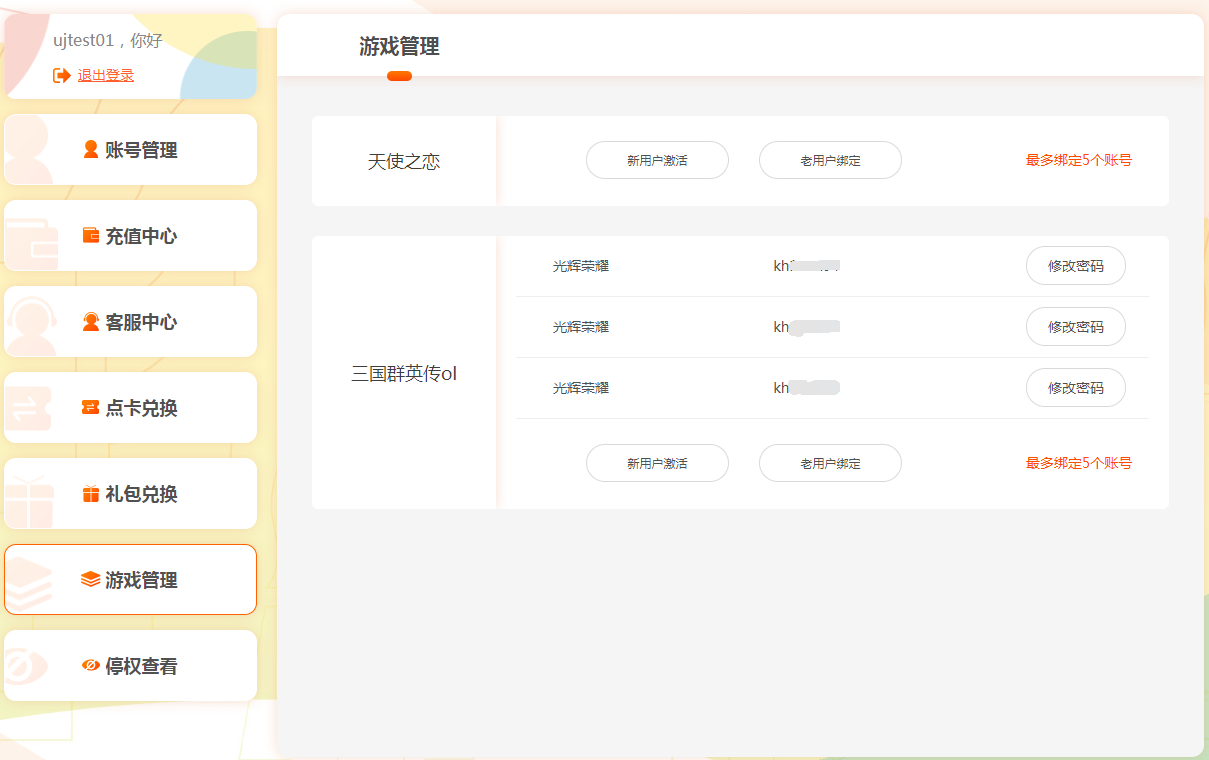
Task: Click the logout arrow icon
Action: (x=62, y=75)
